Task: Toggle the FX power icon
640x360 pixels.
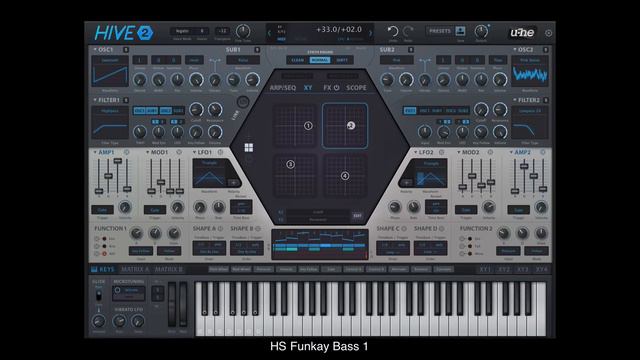Action: point(337,88)
